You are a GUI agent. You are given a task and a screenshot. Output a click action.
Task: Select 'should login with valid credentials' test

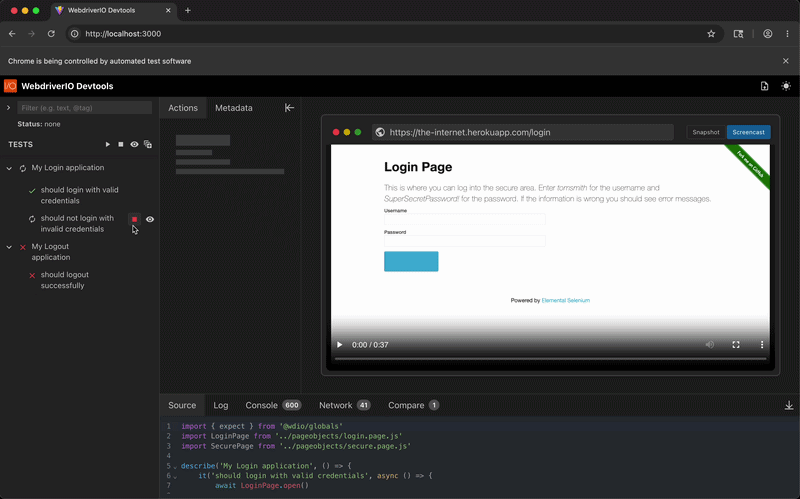coord(80,195)
